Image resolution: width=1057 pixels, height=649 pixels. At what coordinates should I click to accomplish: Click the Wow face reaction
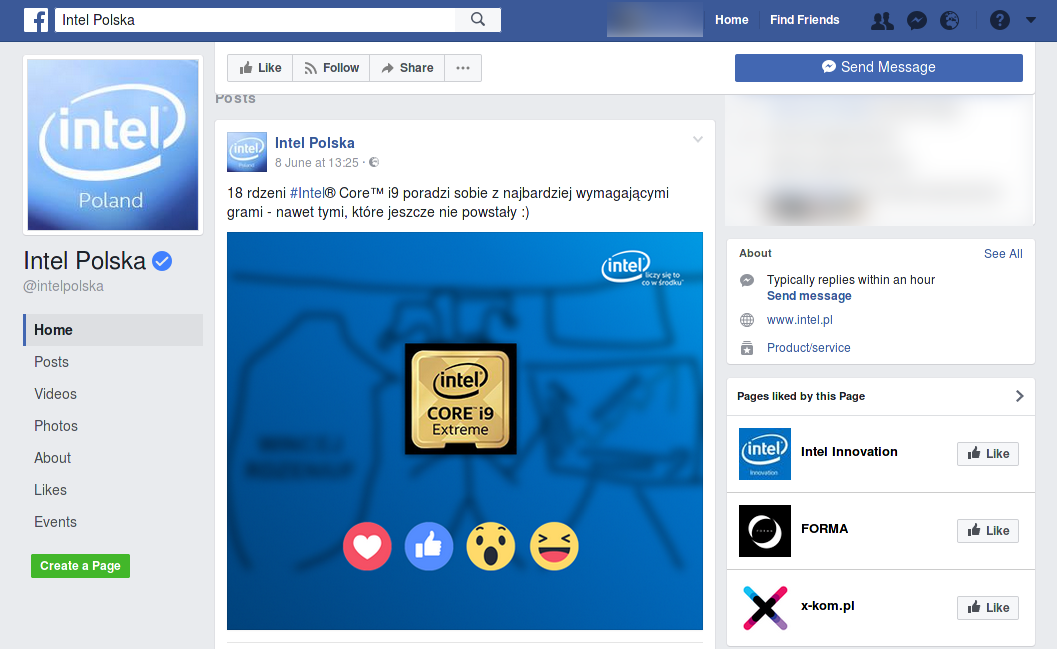click(491, 546)
